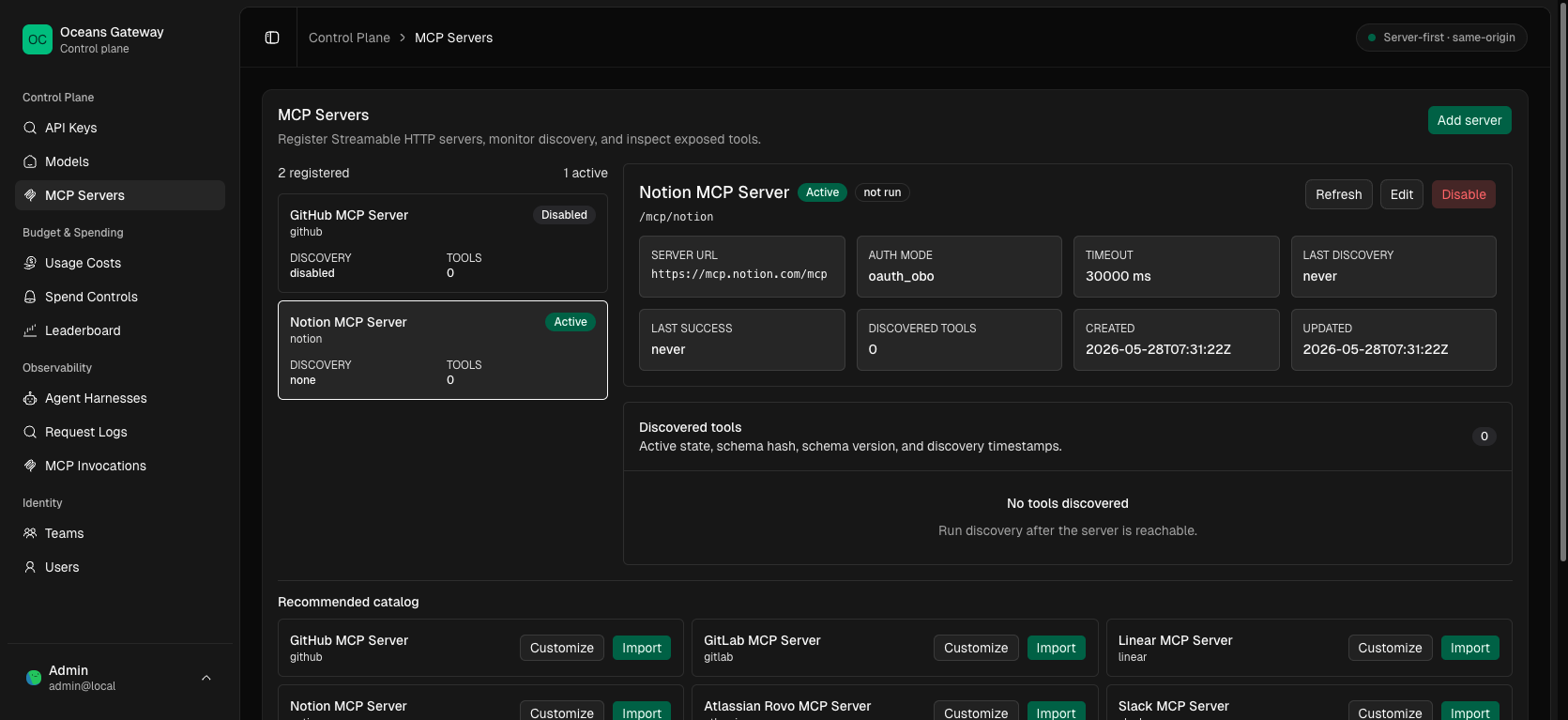Click the Agent Harnesses bot icon

tap(30, 398)
